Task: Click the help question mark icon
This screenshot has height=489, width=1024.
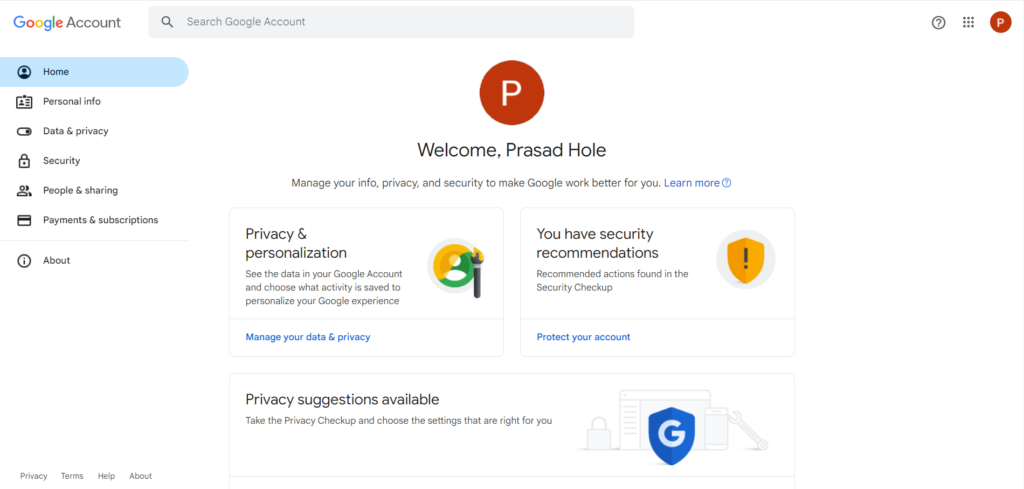Action: [x=938, y=23]
